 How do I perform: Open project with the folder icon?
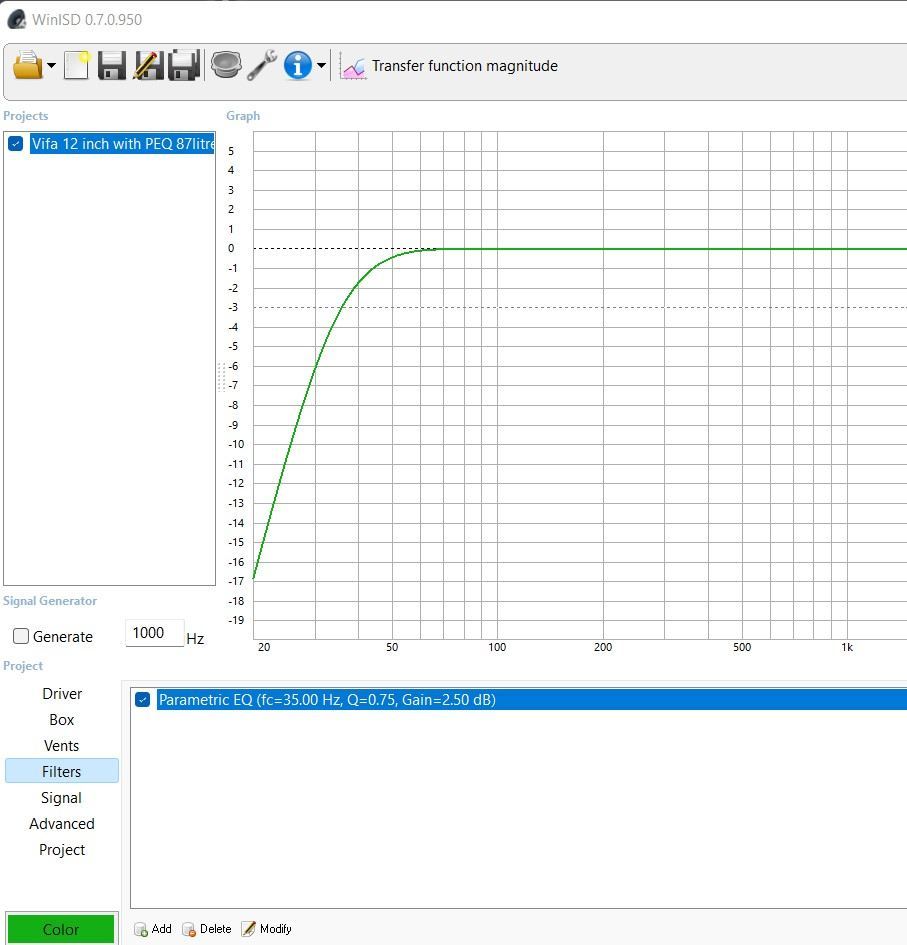(x=28, y=65)
